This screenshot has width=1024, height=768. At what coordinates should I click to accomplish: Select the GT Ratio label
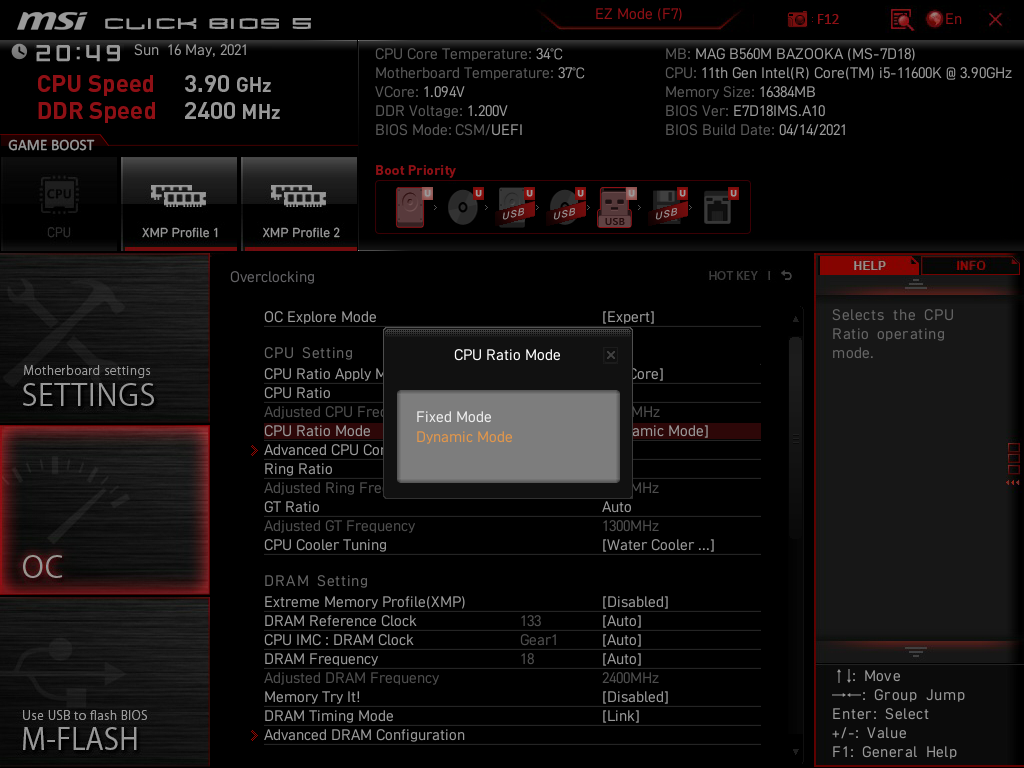click(x=292, y=507)
